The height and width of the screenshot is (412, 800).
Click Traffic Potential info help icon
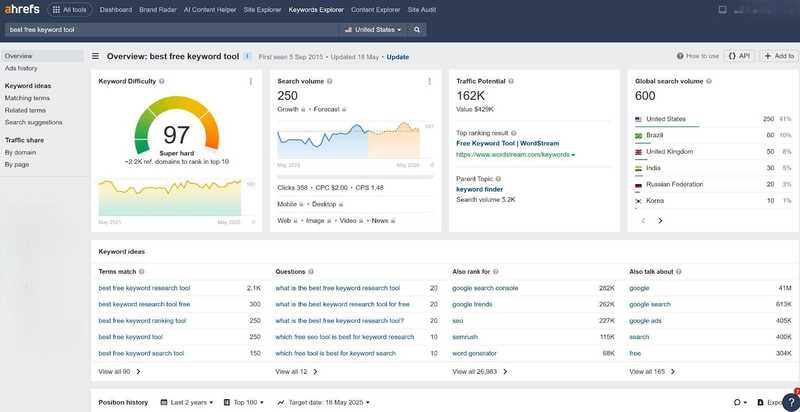pos(511,81)
